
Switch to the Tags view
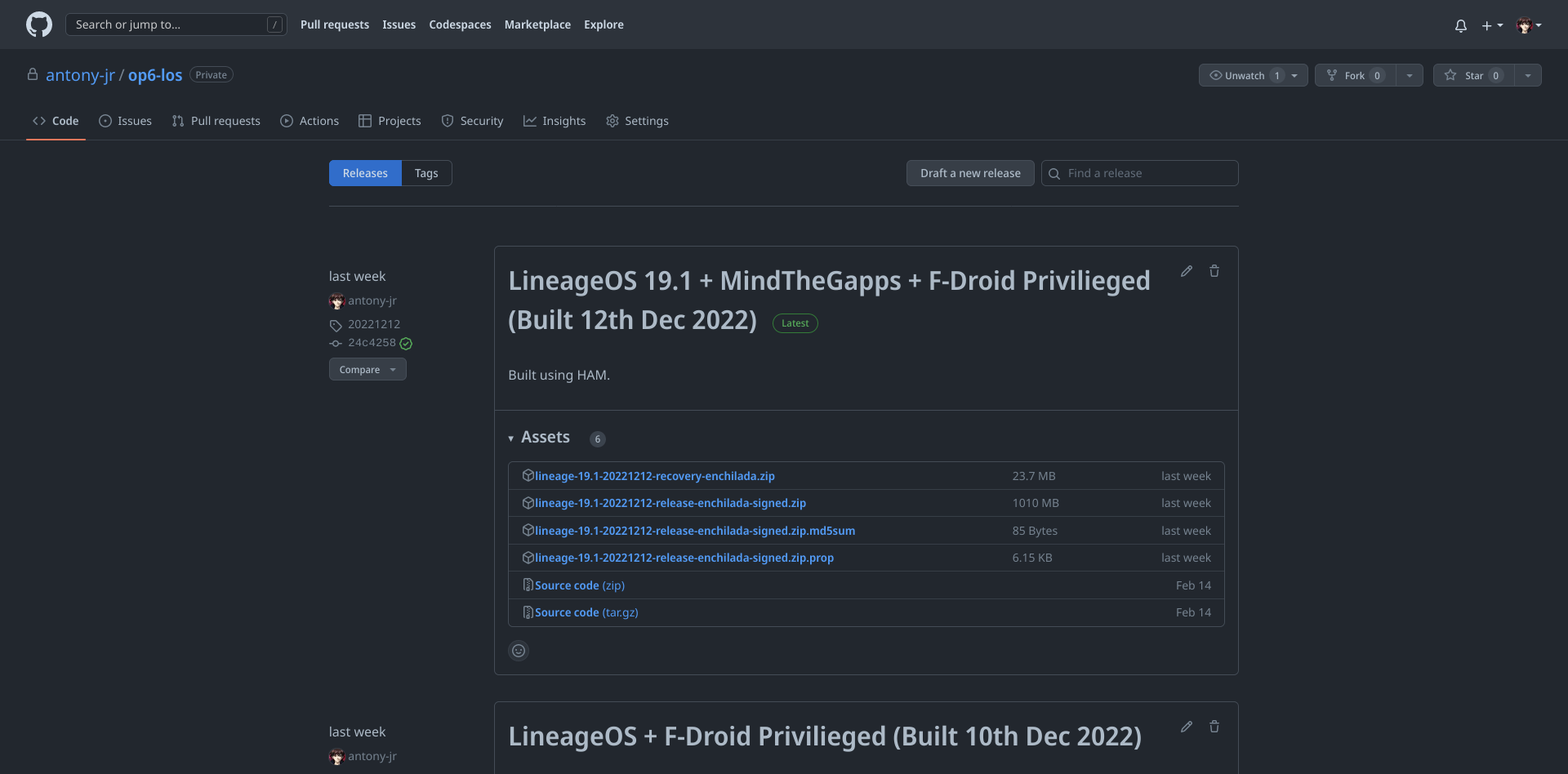426,173
